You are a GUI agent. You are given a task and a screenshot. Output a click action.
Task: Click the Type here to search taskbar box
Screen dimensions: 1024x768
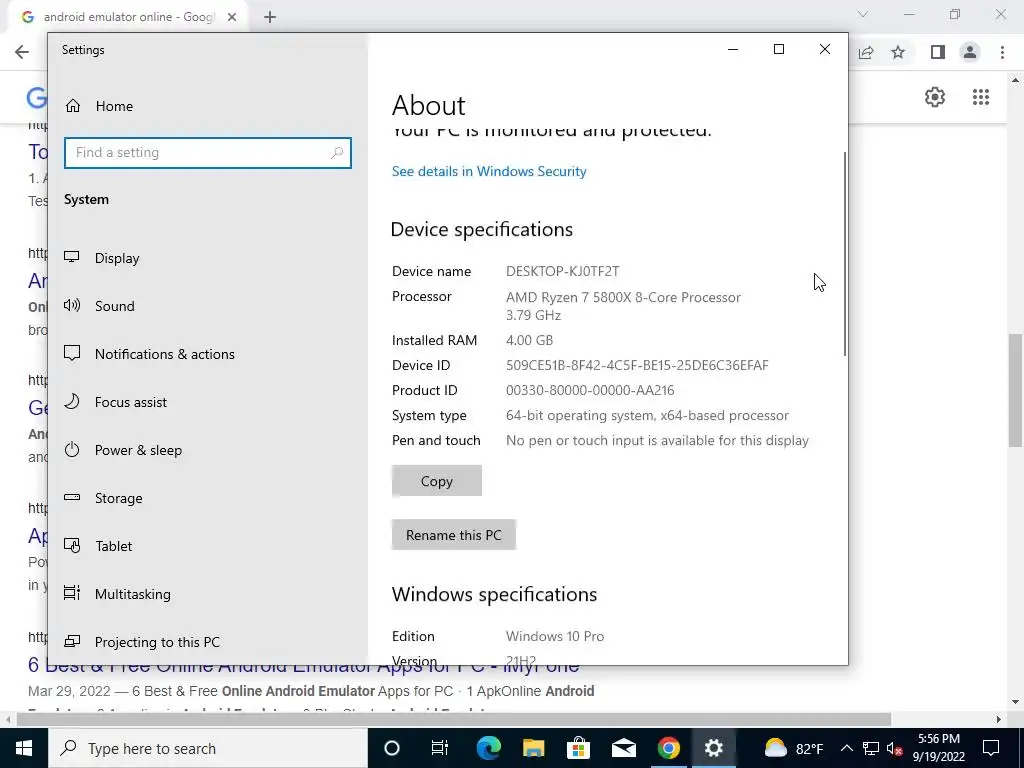click(x=208, y=748)
